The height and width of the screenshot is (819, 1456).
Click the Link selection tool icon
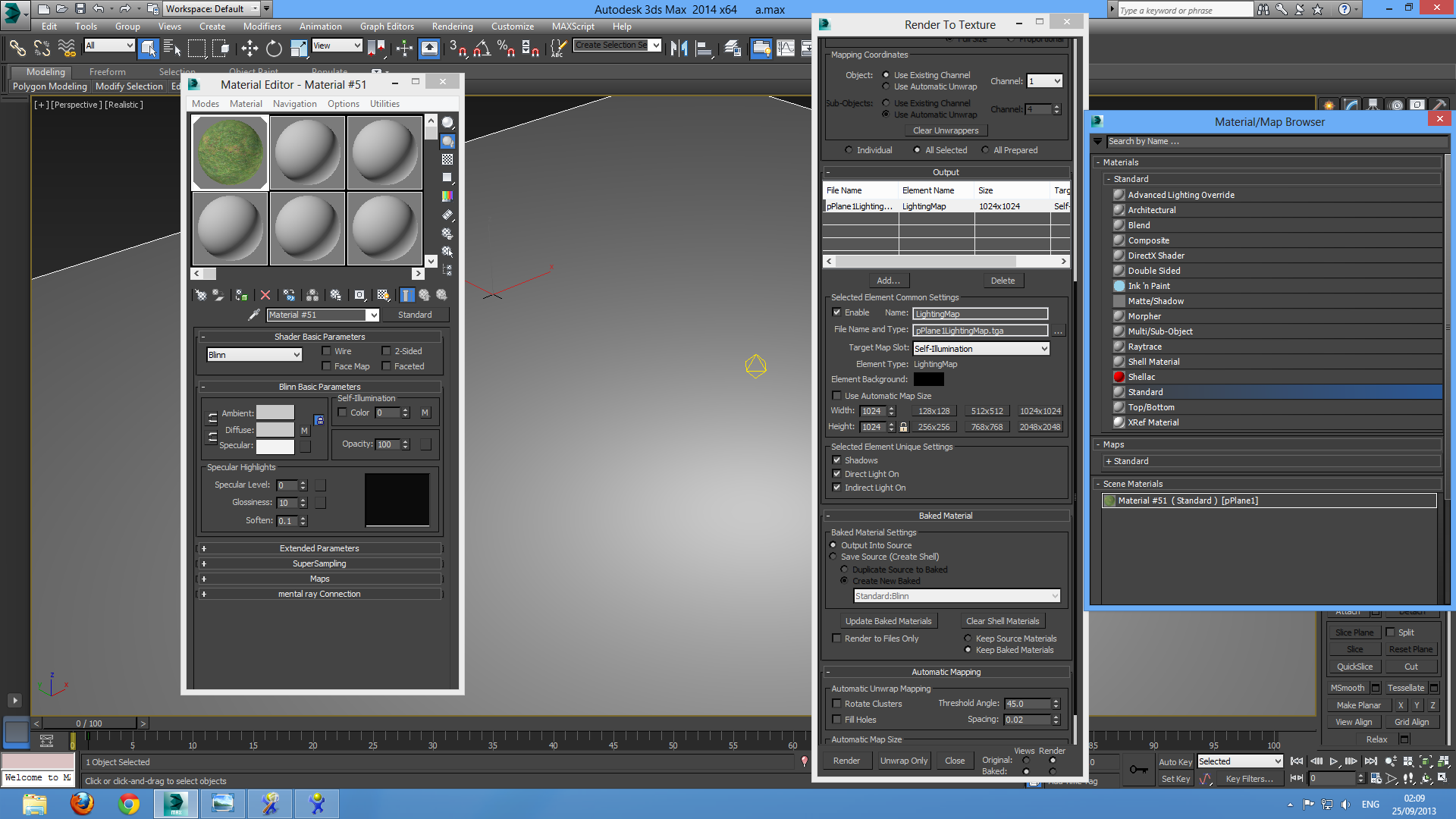[17, 49]
